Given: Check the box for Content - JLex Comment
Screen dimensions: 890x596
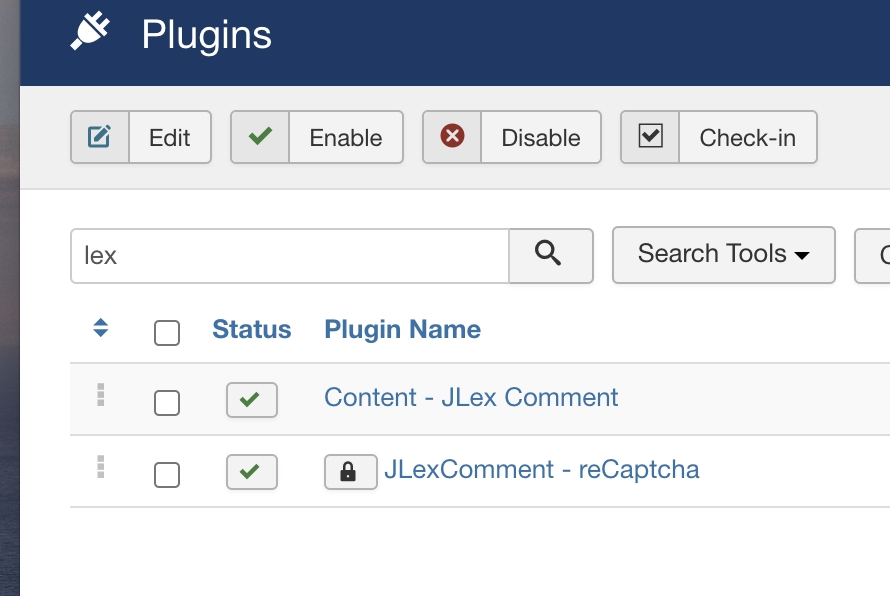Looking at the screenshot, I should pyautogui.click(x=167, y=403).
